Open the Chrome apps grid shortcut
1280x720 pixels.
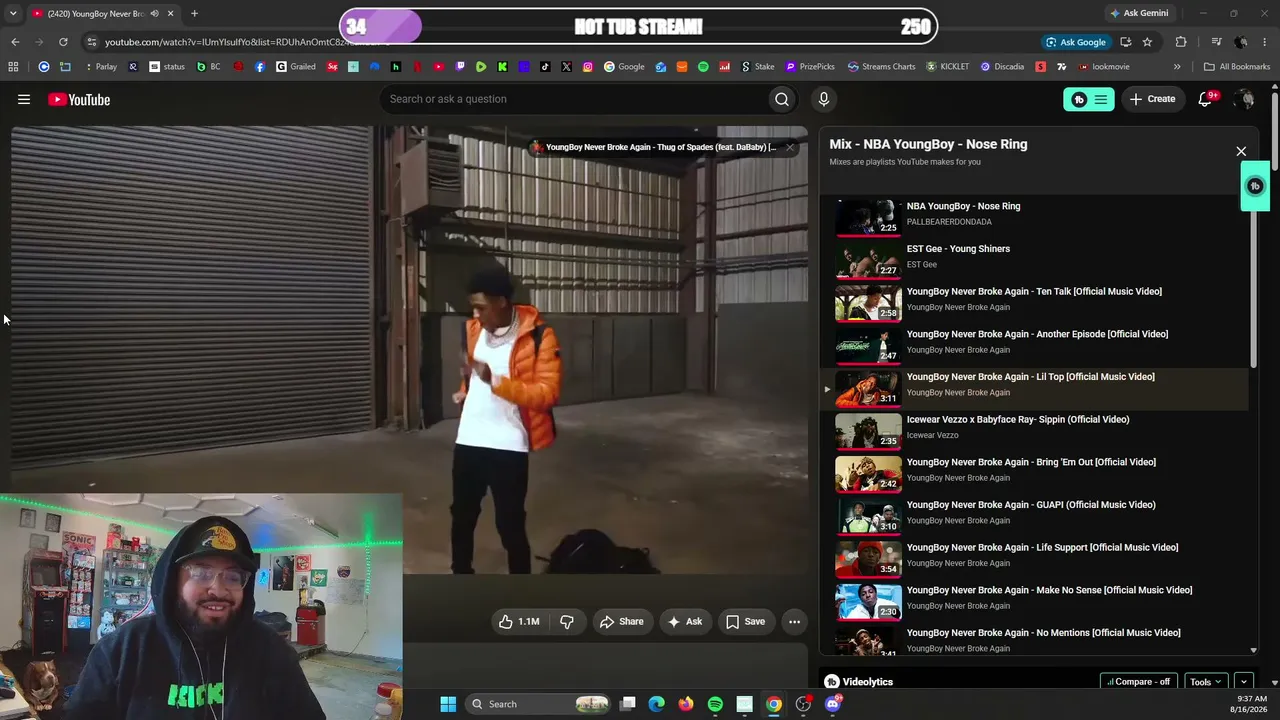coord(13,67)
